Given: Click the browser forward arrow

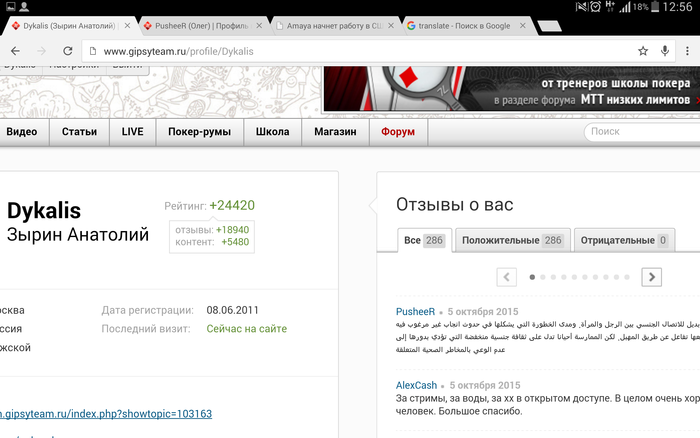Looking at the screenshot, I should 41,51.
